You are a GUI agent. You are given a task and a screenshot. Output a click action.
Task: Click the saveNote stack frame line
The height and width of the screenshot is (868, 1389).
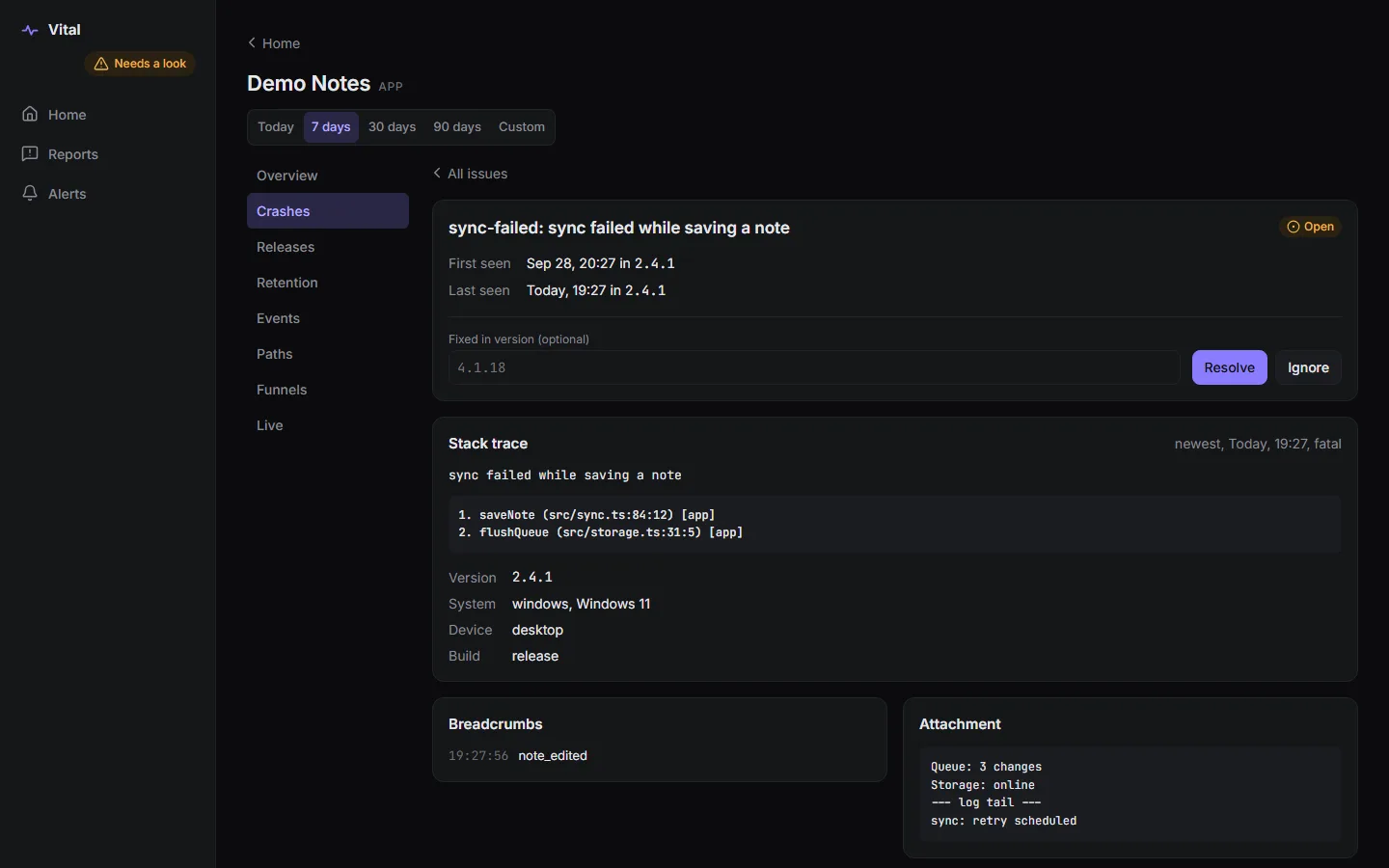586,515
